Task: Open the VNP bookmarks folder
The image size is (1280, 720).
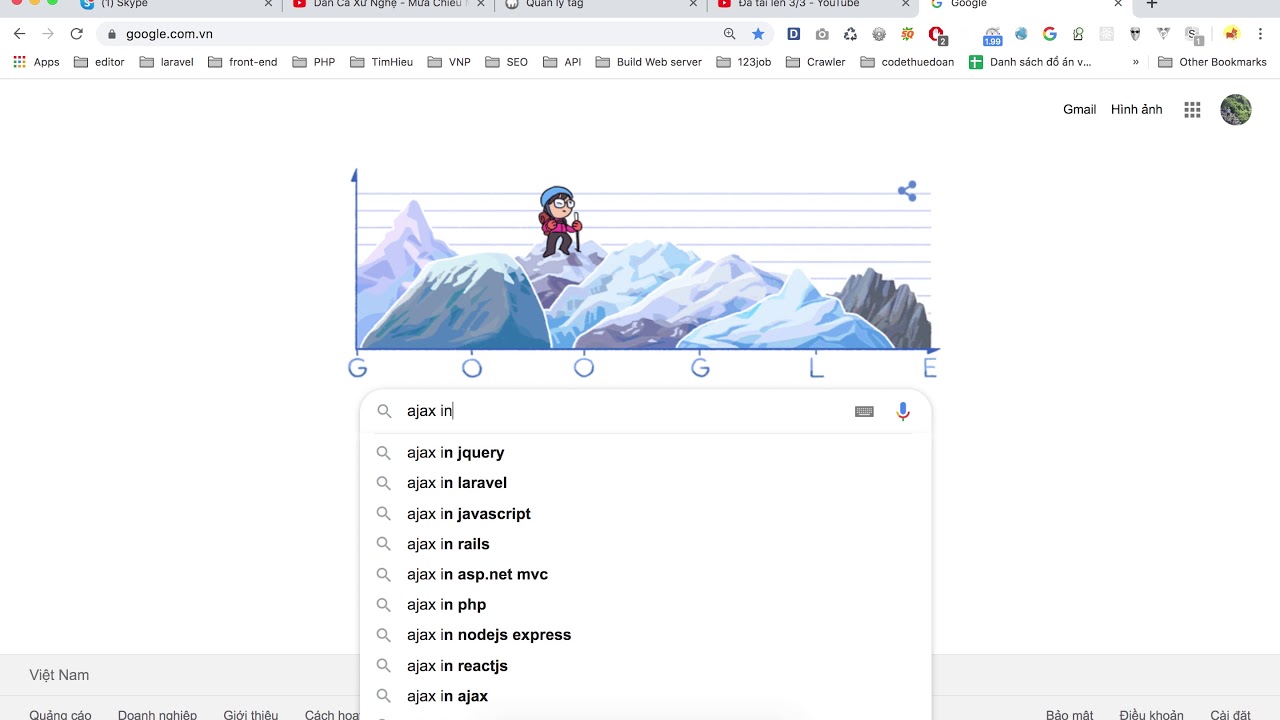Action: pos(449,62)
